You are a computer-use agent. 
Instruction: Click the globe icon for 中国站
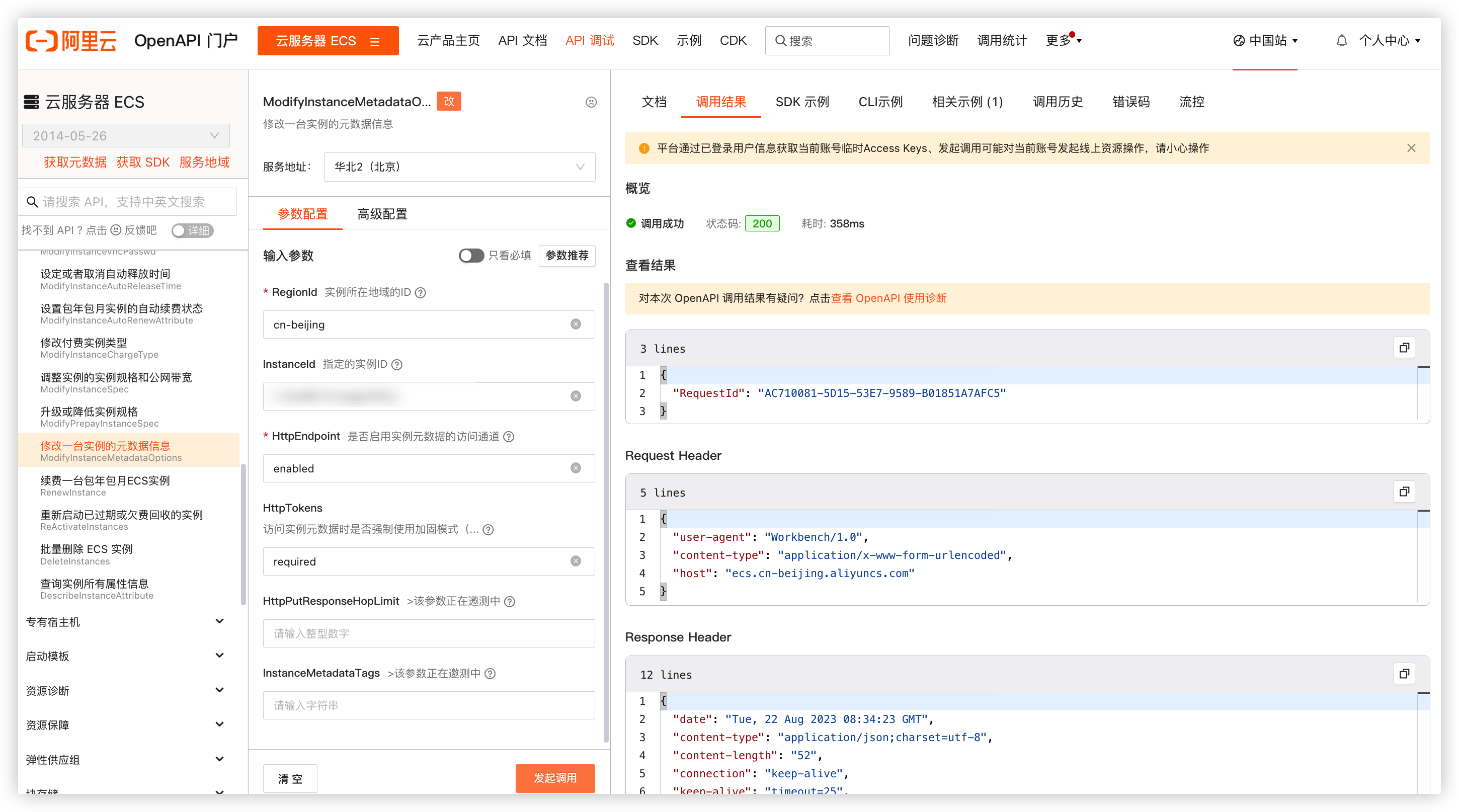pos(1239,41)
